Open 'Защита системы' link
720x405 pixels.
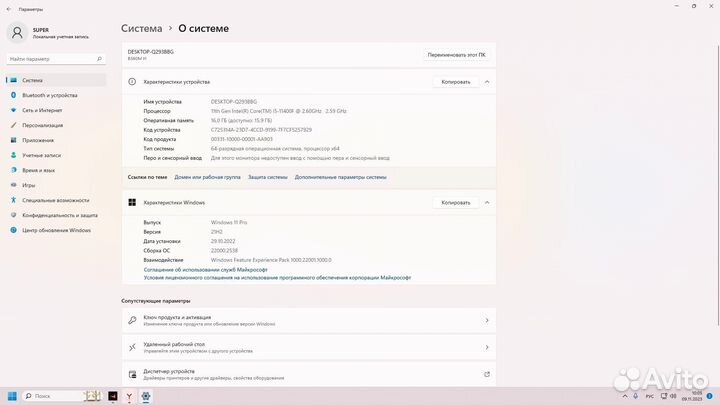[268, 177]
